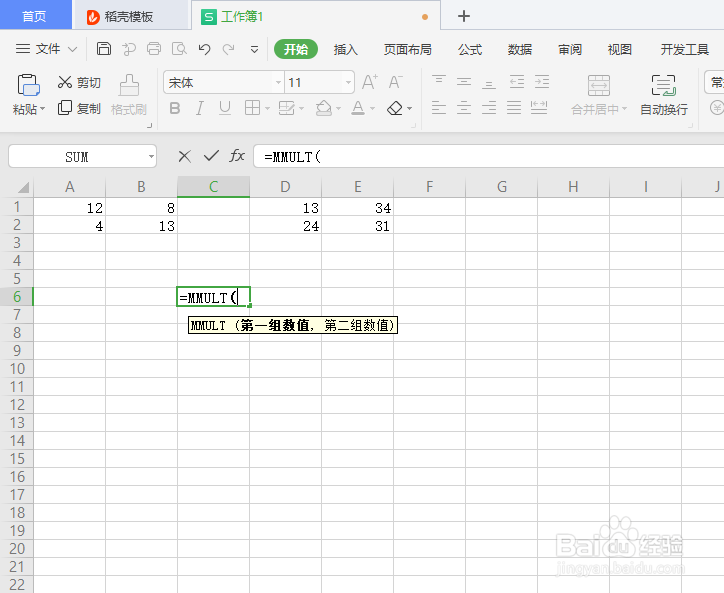The width and height of the screenshot is (724, 593).
Task: Click the distributed alignment icon
Action: point(539,108)
